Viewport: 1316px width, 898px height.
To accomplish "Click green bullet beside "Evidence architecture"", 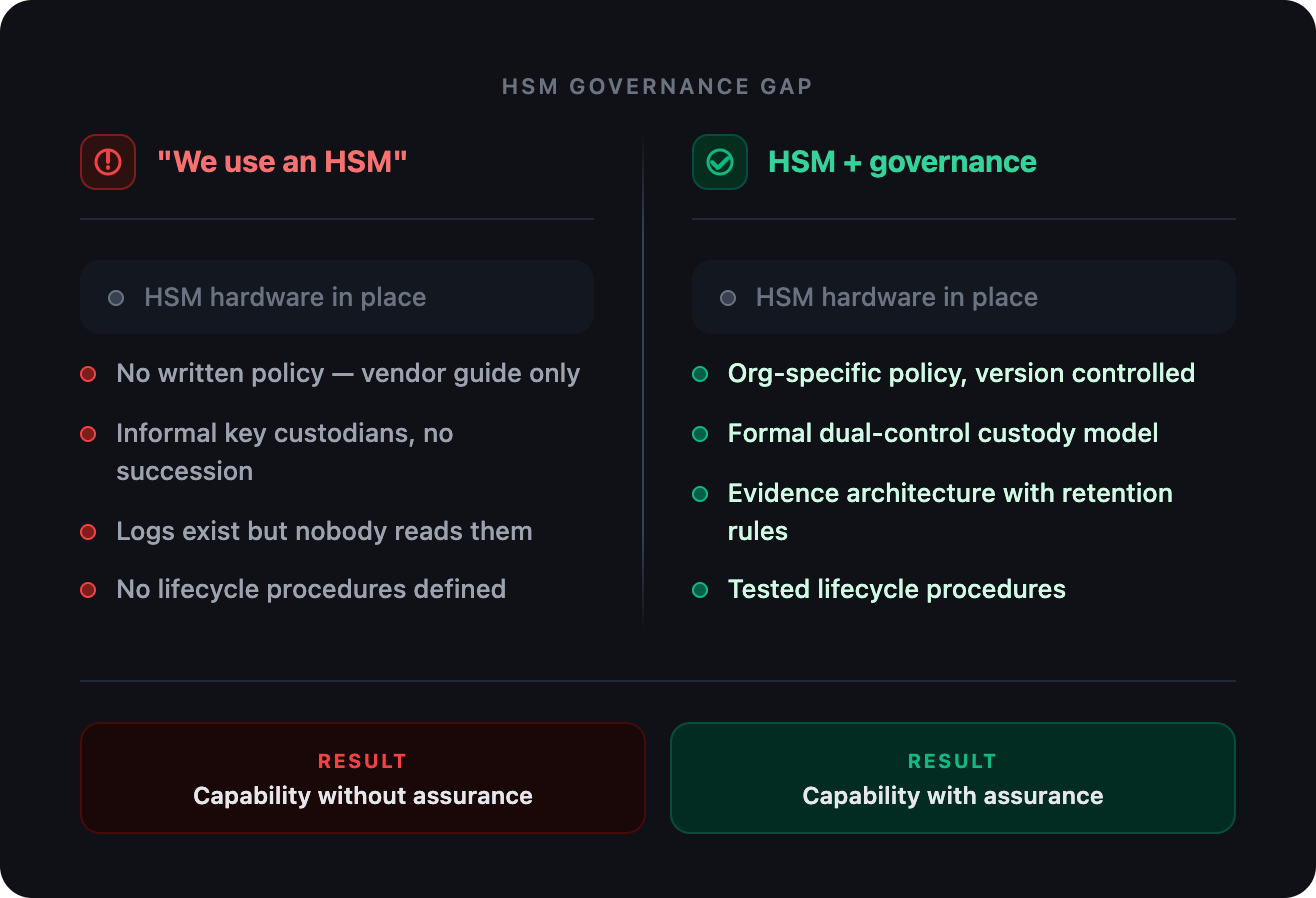I will [700, 494].
